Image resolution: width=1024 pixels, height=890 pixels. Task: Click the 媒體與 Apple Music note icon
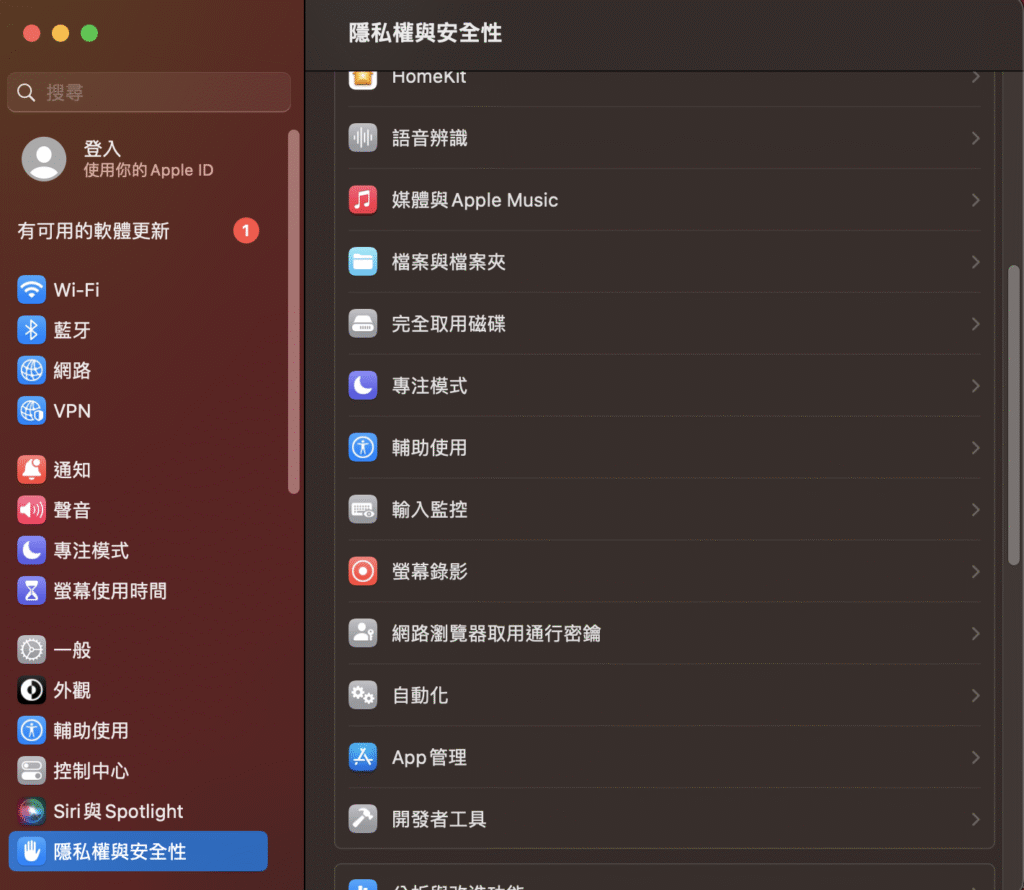(x=362, y=200)
